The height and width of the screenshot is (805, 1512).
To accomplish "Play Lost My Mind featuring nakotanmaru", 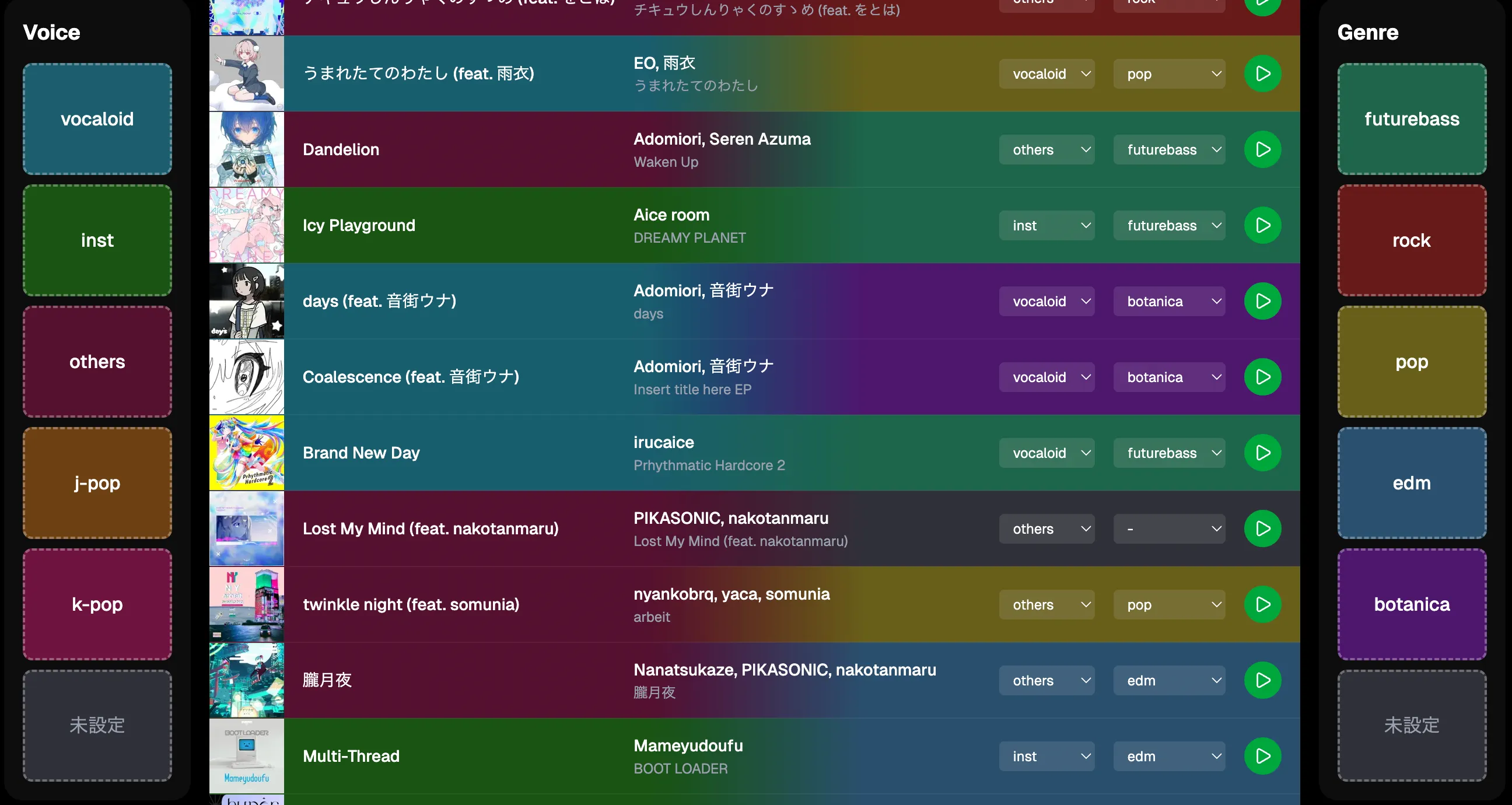I will click(x=1262, y=528).
